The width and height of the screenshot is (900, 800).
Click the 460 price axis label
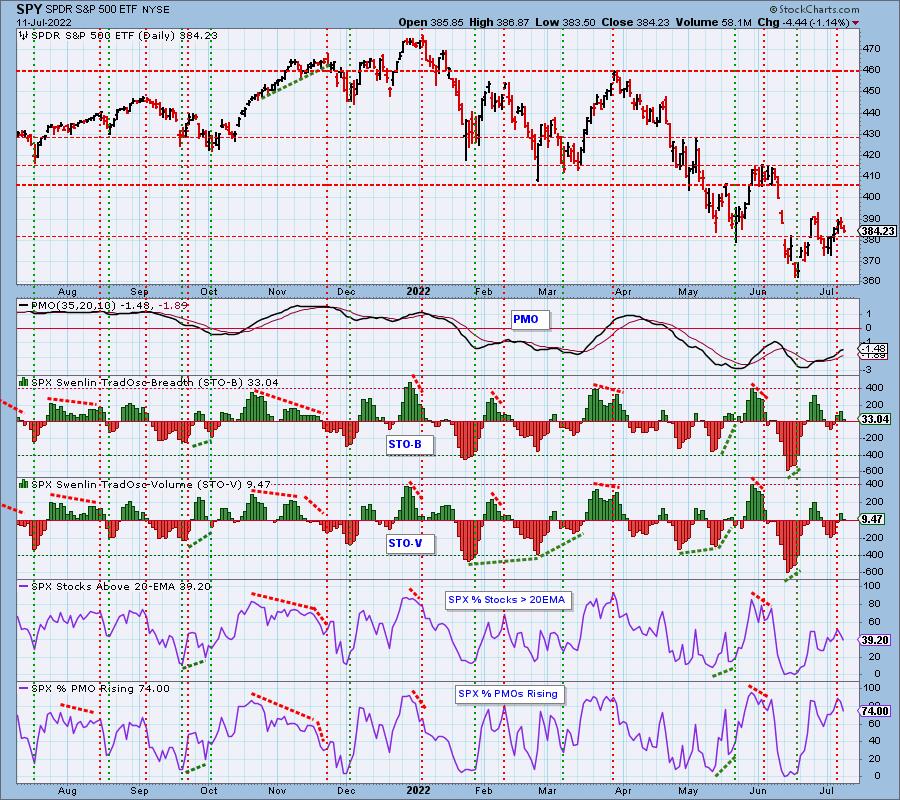pos(872,70)
